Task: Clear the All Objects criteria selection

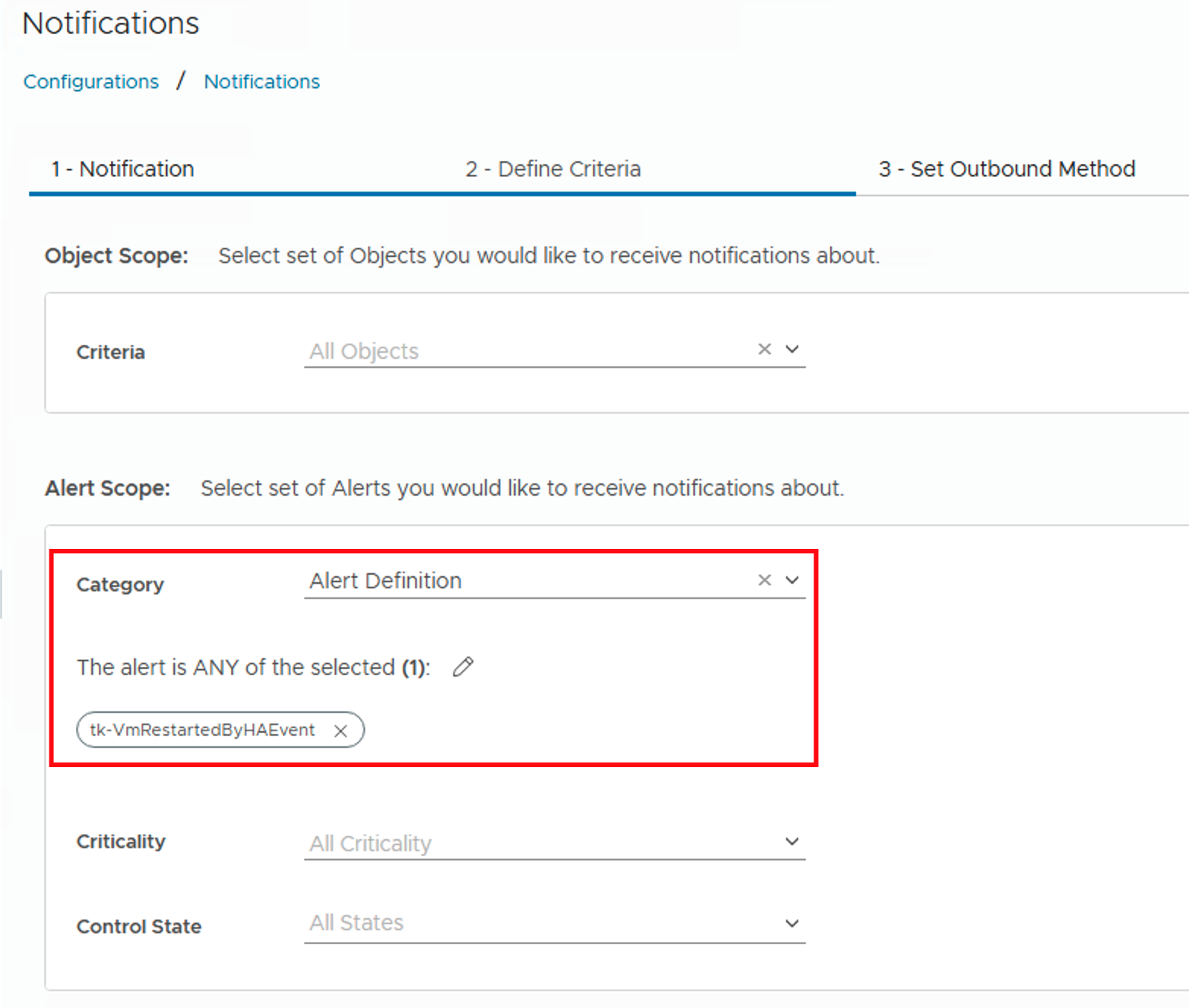Action: (x=764, y=349)
